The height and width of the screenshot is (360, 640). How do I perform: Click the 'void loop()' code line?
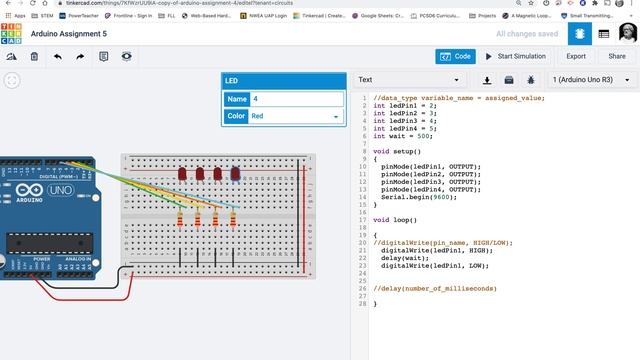pyautogui.click(x=395, y=220)
